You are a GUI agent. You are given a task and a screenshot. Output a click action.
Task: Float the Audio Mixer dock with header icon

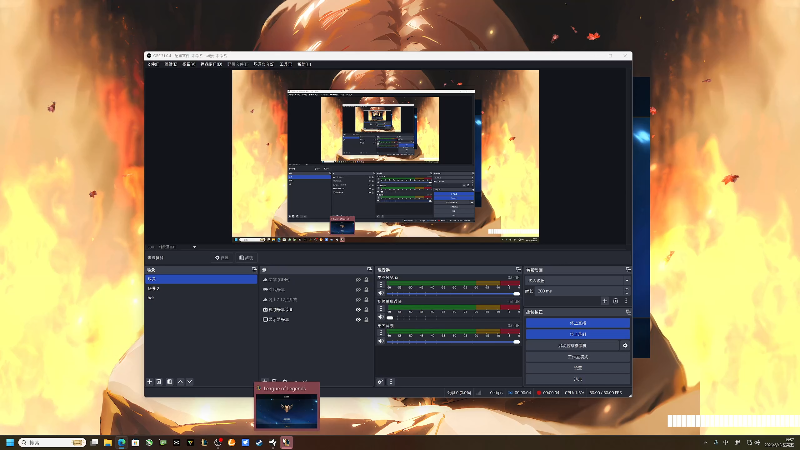click(518, 269)
